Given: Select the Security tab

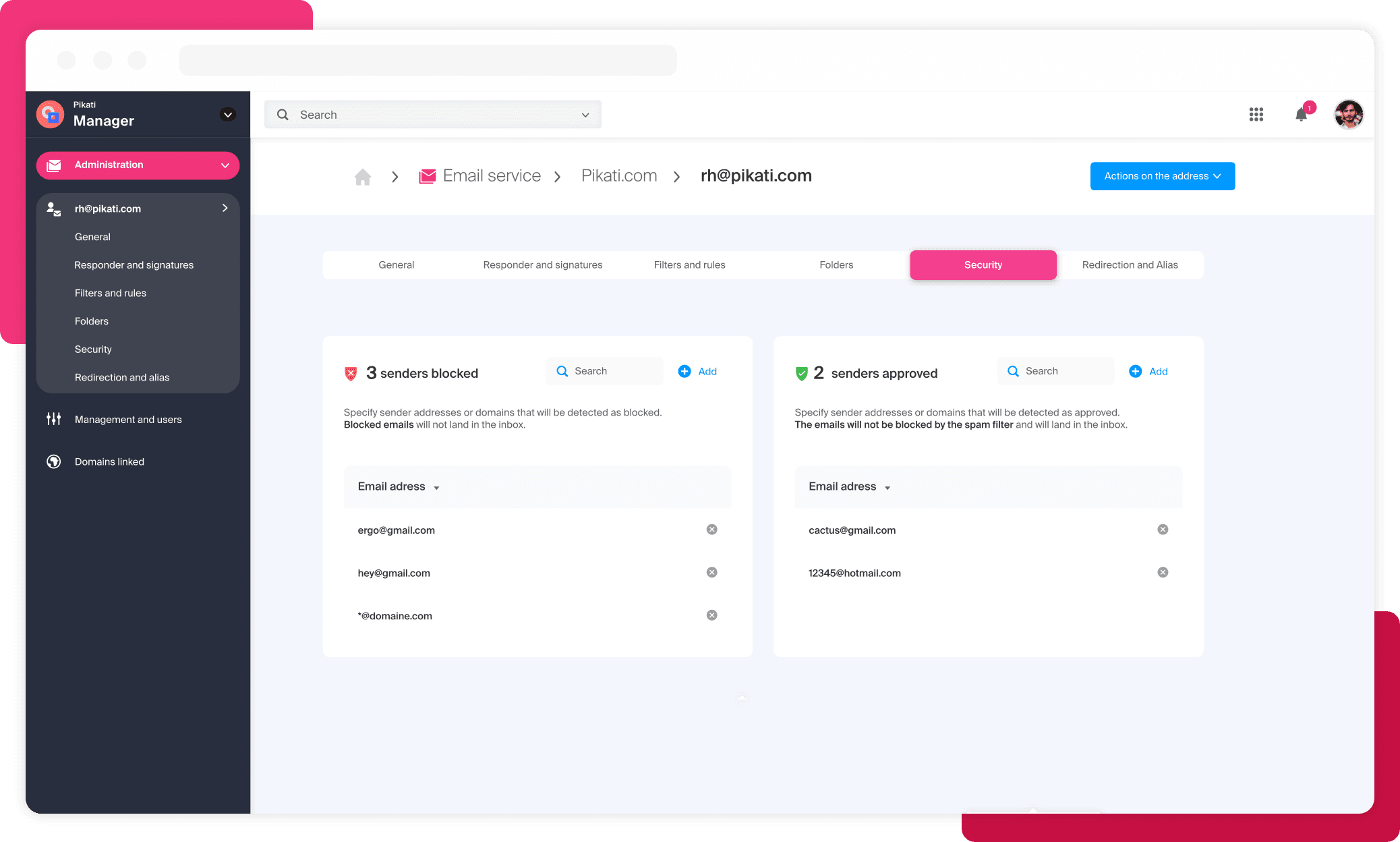Looking at the screenshot, I should 982,265.
